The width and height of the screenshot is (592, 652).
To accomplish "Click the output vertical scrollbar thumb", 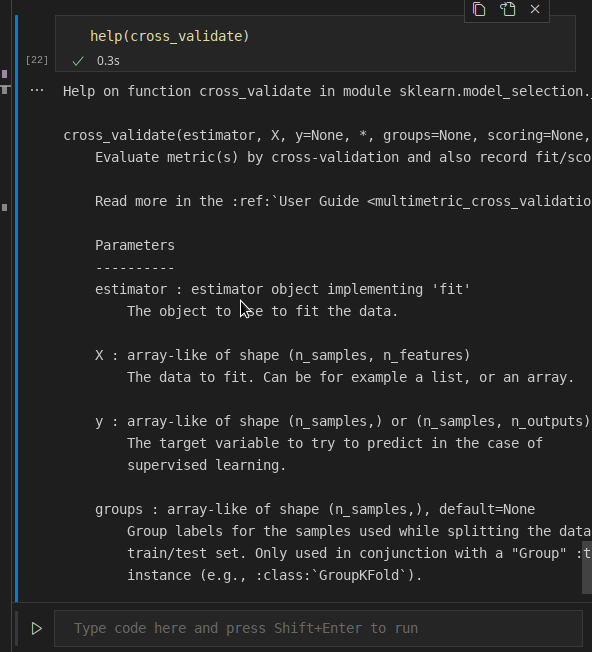I will 587,568.
